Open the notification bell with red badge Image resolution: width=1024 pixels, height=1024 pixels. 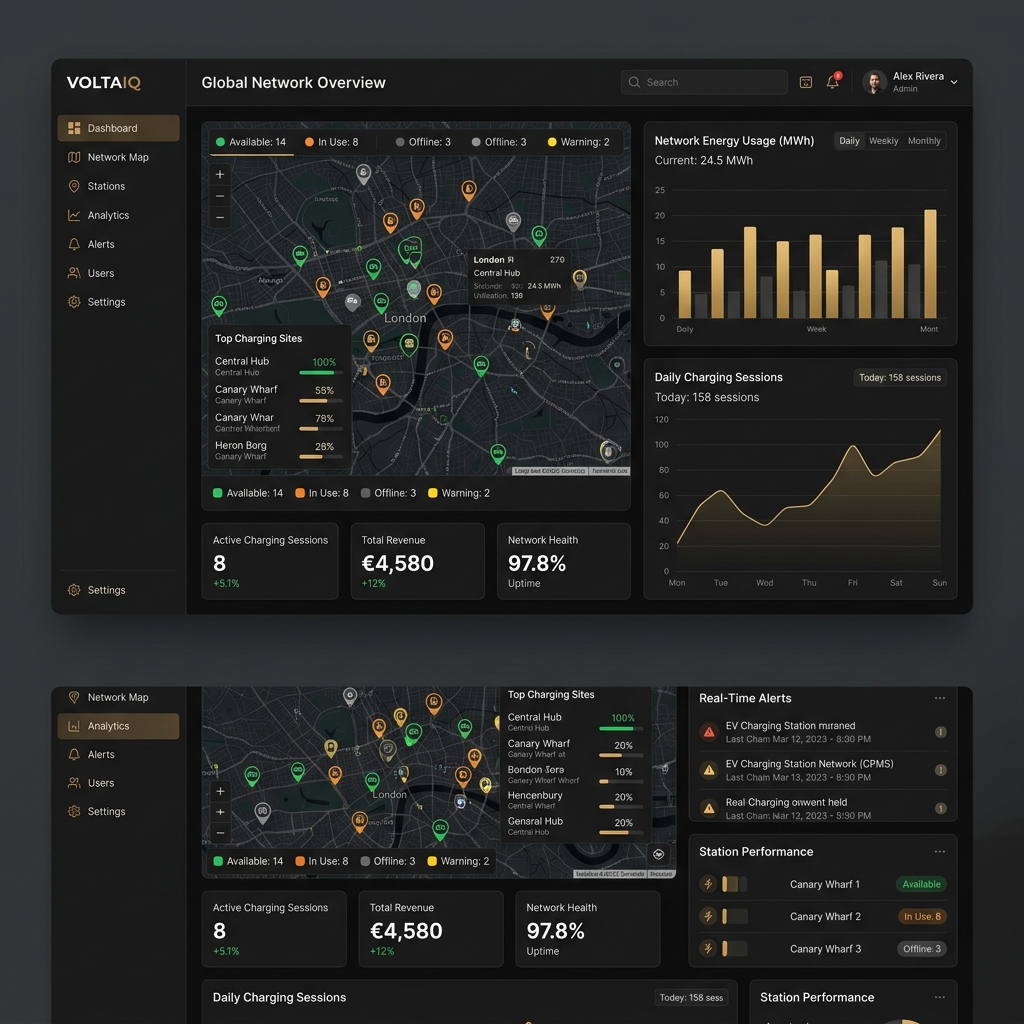(x=833, y=81)
